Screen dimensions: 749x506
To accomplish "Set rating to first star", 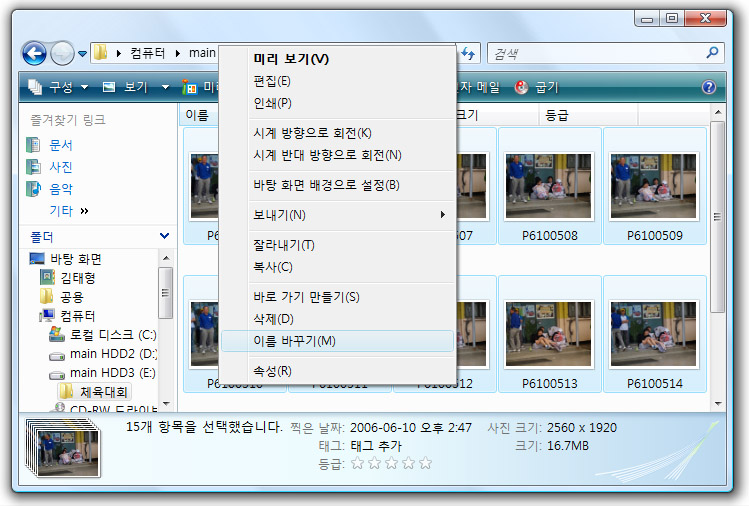I will click(x=357, y=463).
